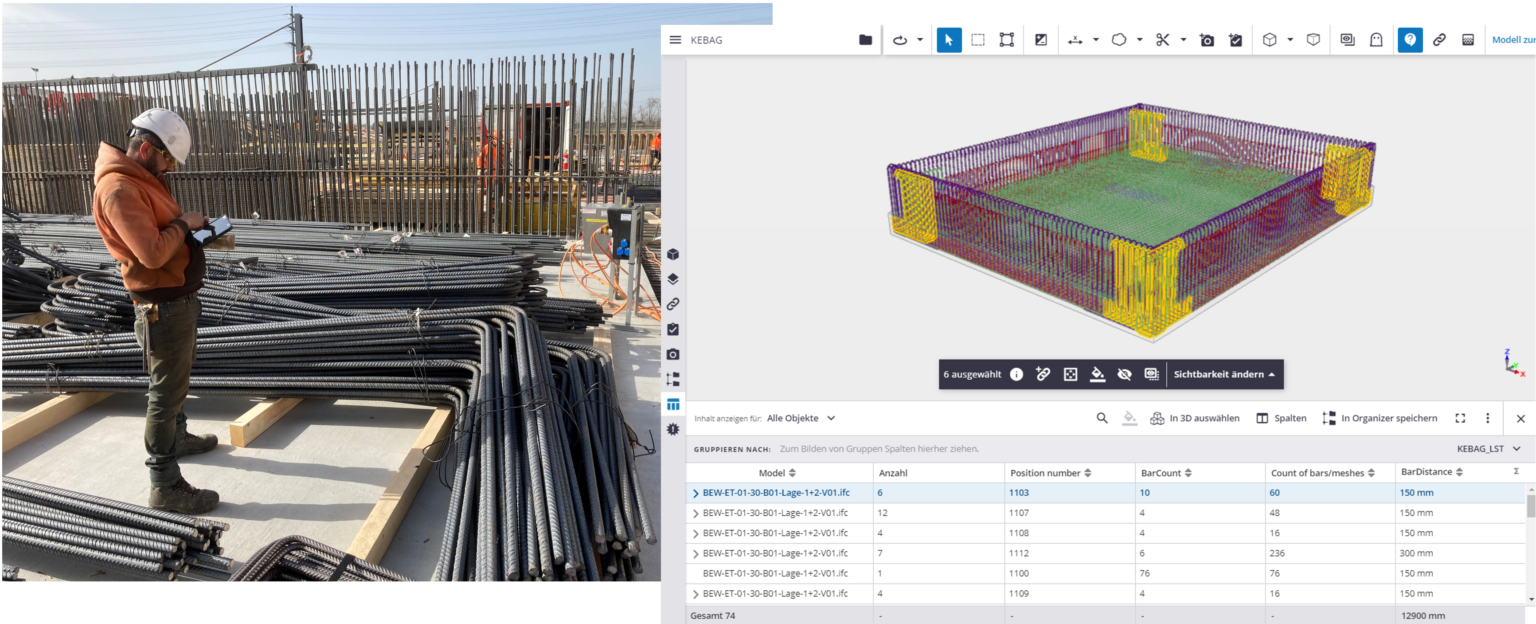
Task: Open the data table panel in sidebar
Action: [673, 404]
